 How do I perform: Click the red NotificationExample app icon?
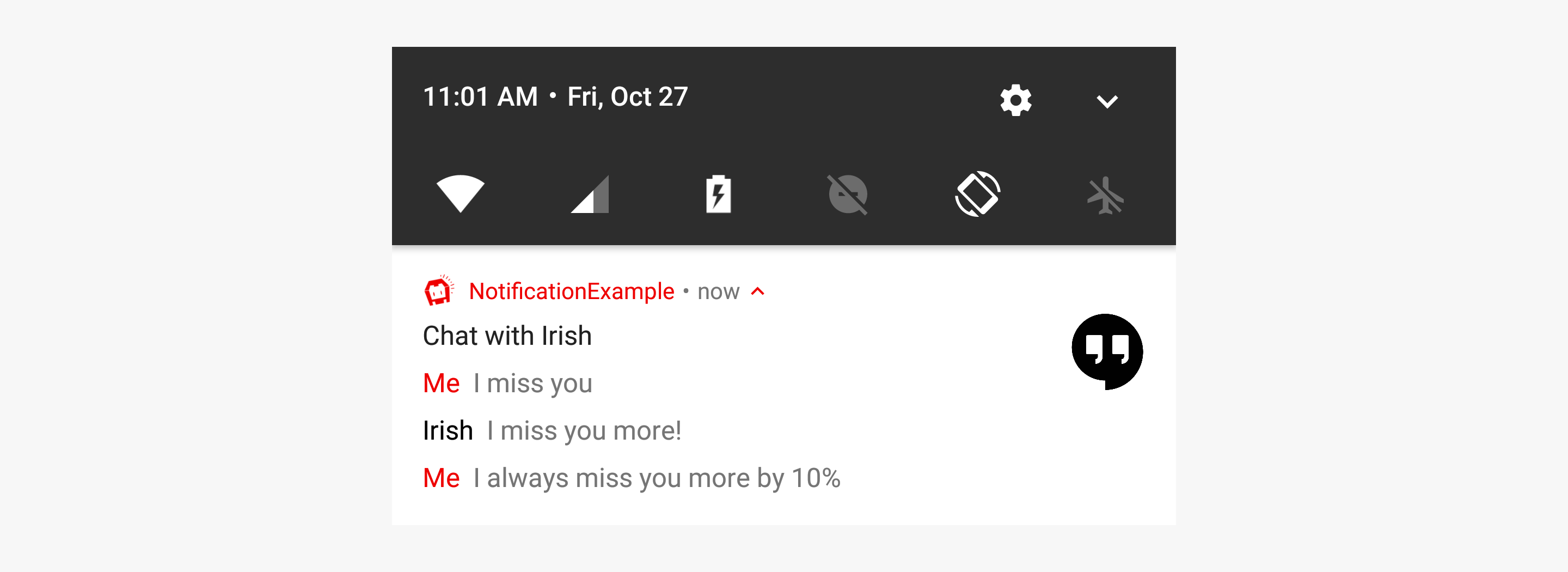438,290
